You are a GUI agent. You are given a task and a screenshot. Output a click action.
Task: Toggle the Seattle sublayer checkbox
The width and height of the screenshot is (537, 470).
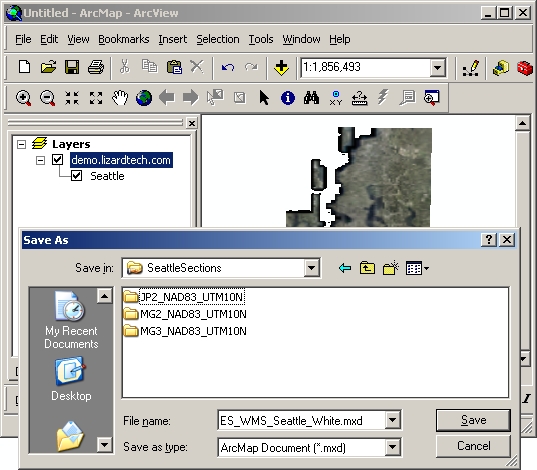[76, 176]
